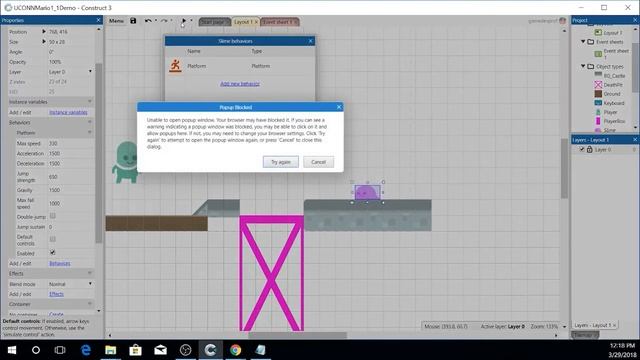Toggle the Default controls checkbox
Screen dimensions: 640x360
coord(53,239)
